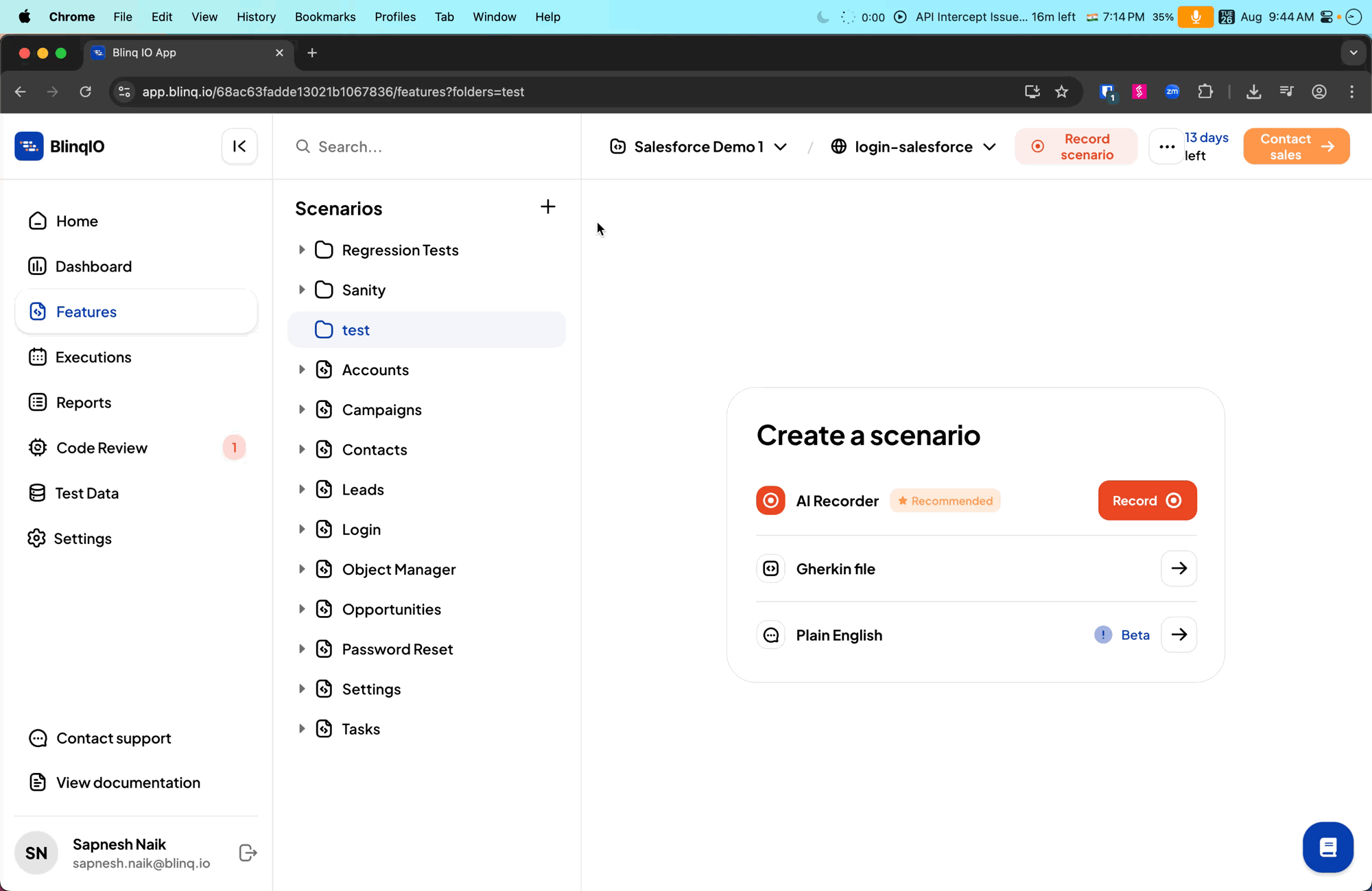Viewport: 1372px width, 891px height.
Task: Open Code Review sidebar item
Action: pyautogui.click(x=102, y=448)
